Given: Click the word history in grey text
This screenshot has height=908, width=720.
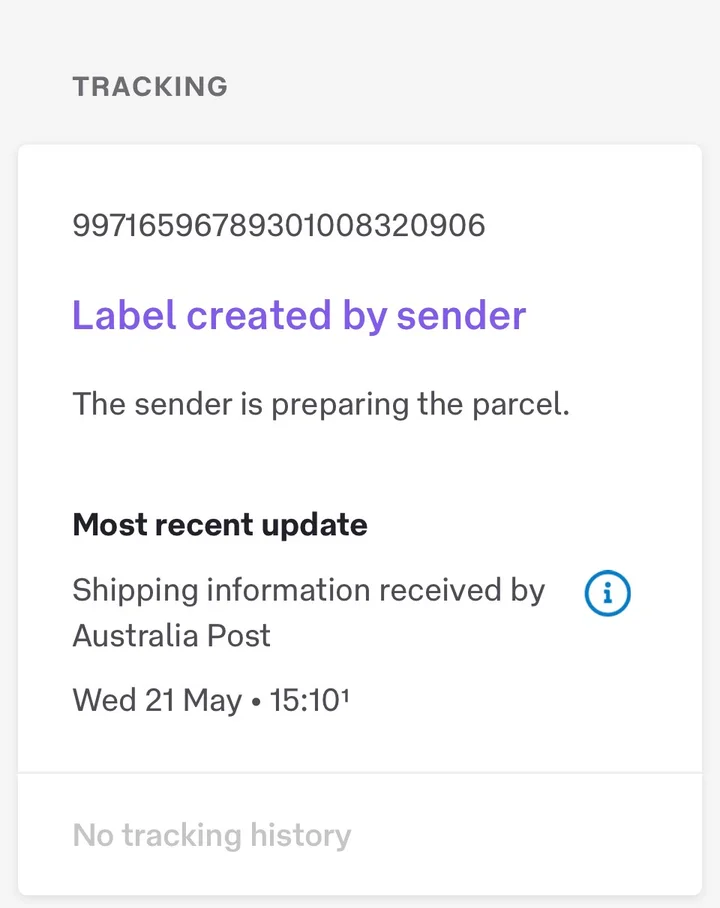Looking at the screenshot, I should pos(301,836).
